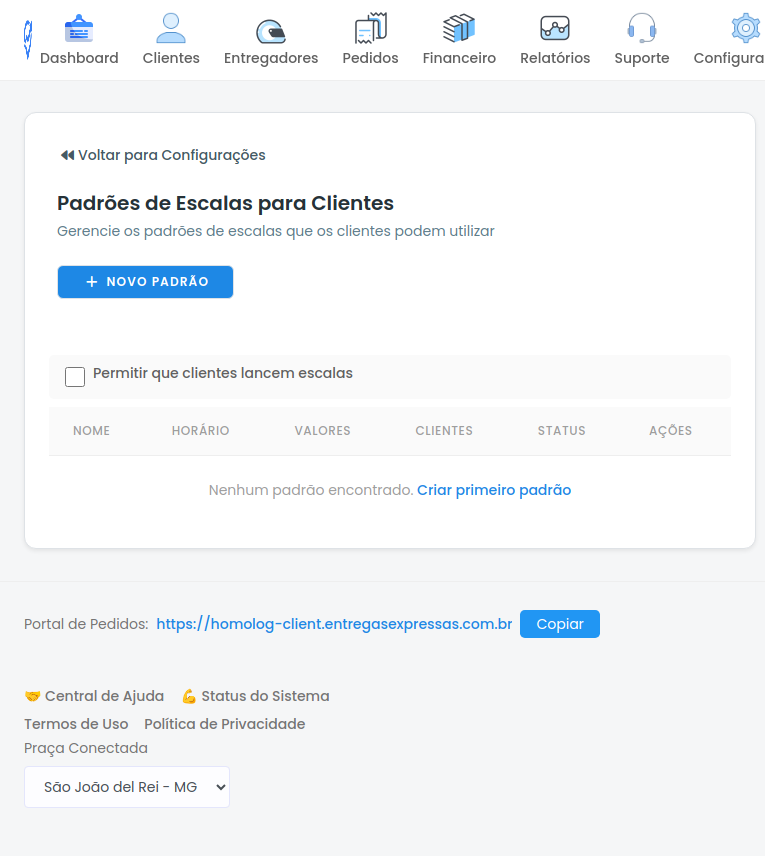
Task: Follow the 'Criar primeiro padrão' link
Action: tap(494, 489)
